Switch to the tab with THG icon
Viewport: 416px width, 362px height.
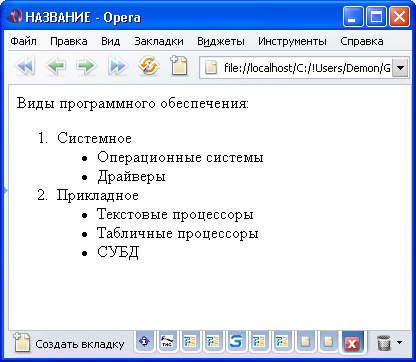[x=167, y=342]
